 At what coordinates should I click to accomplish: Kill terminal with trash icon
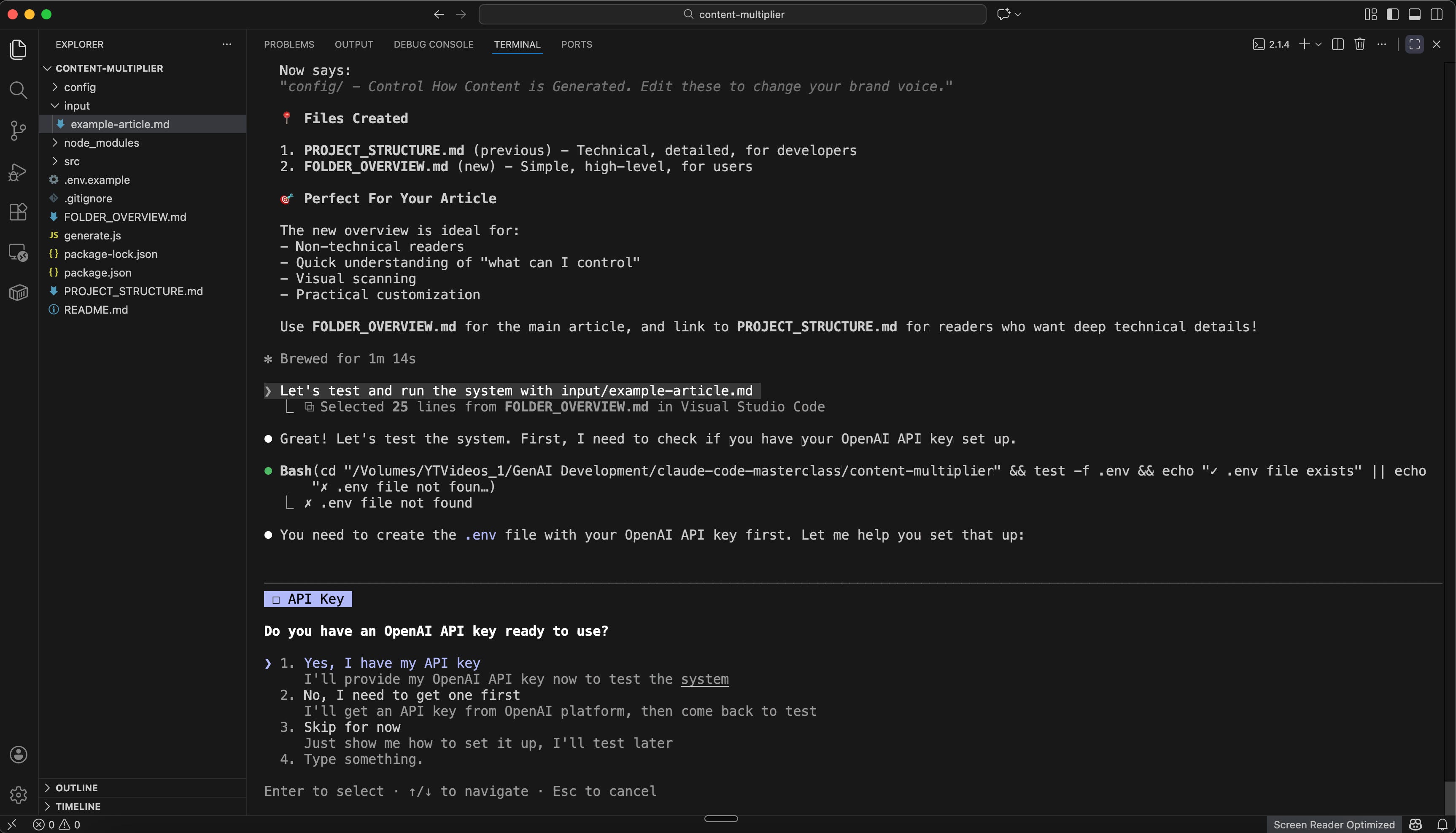(x=1360, y=44)
